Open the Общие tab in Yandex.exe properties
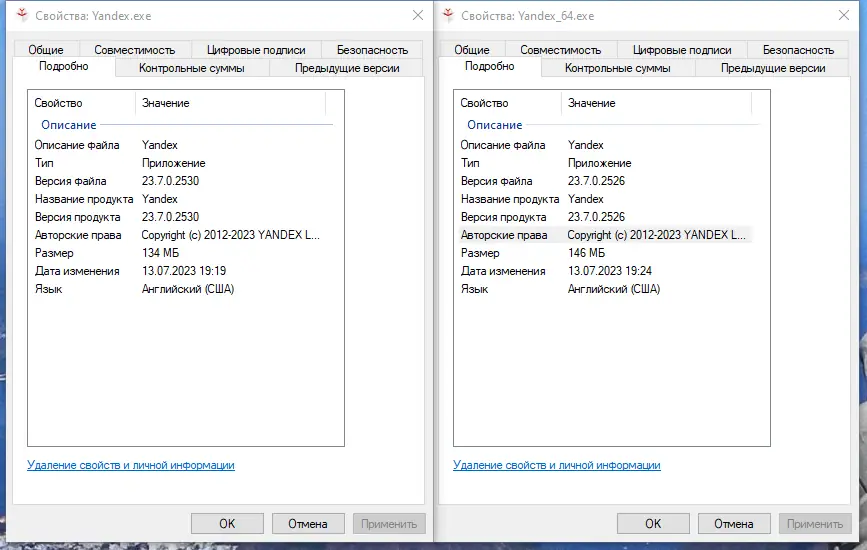 coord(46,49)
